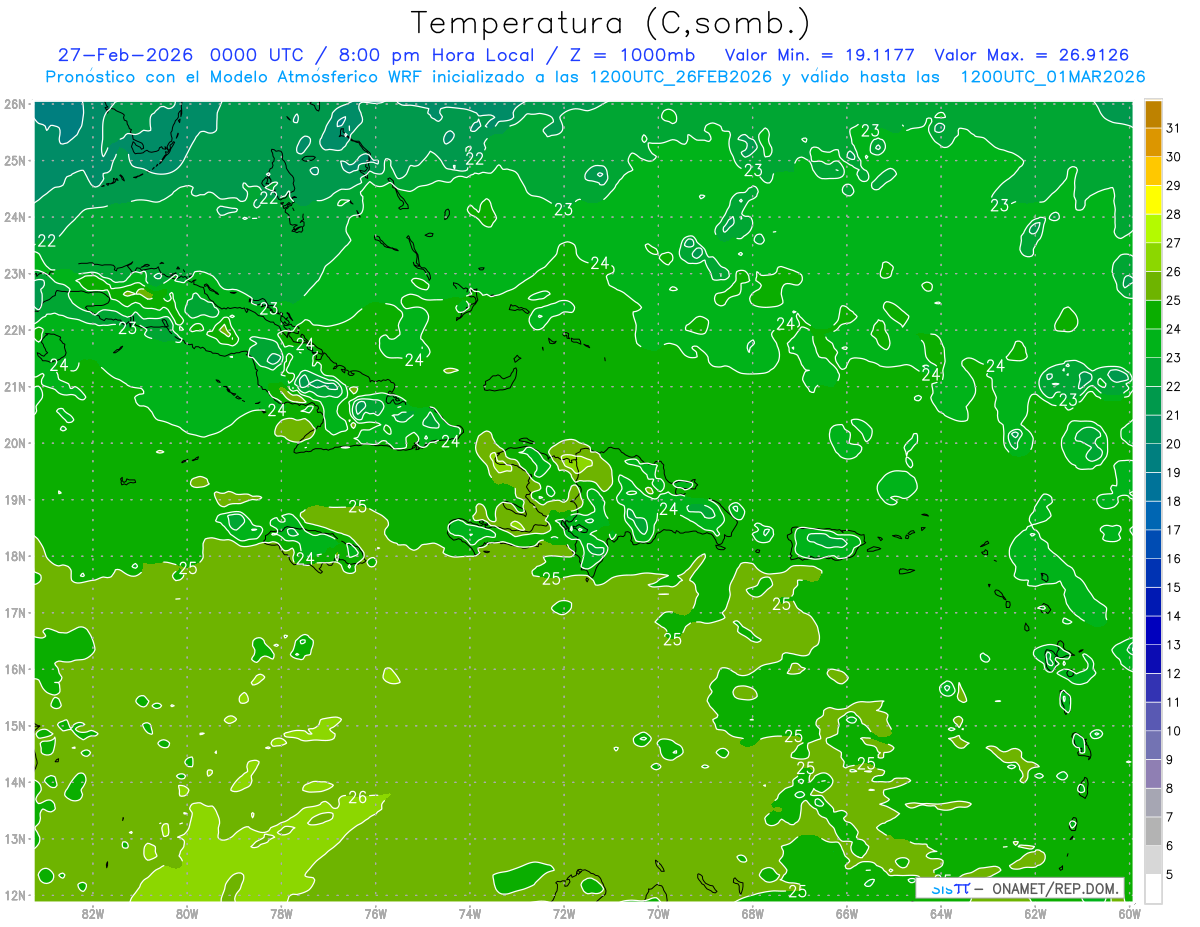Click the 17N latitude label
Screen dimensions: 1200x927
(x=15, y=612)
